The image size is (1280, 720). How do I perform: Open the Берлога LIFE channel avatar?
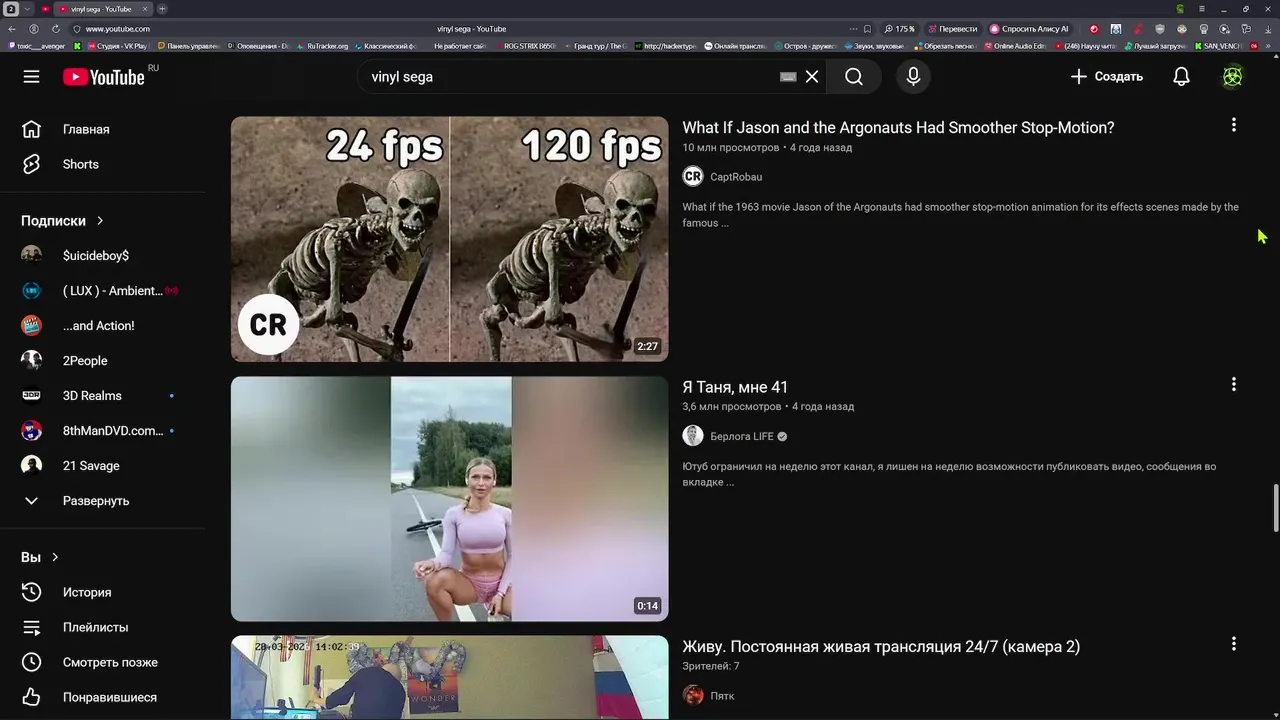pyautogui.click(x=693, y=436)
